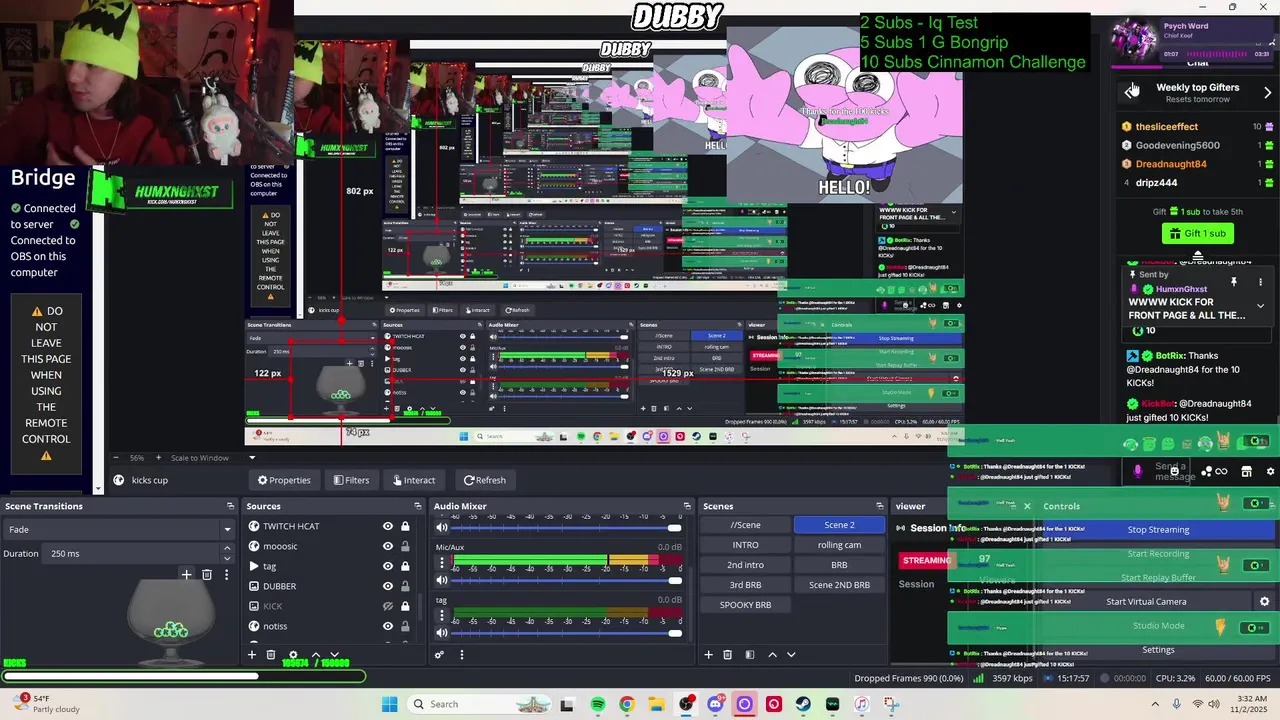Toggle visibility of notiss source
The width and height of the screenshot is (1280, 720).
coord(388,626)
